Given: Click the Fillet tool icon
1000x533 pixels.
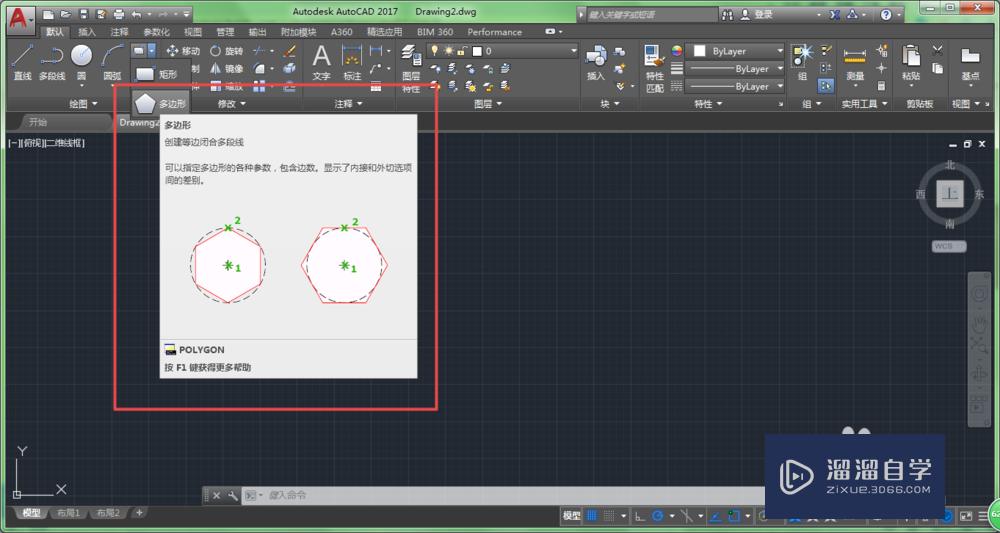Looking at the screenshot, I should (x=259, y=68).
